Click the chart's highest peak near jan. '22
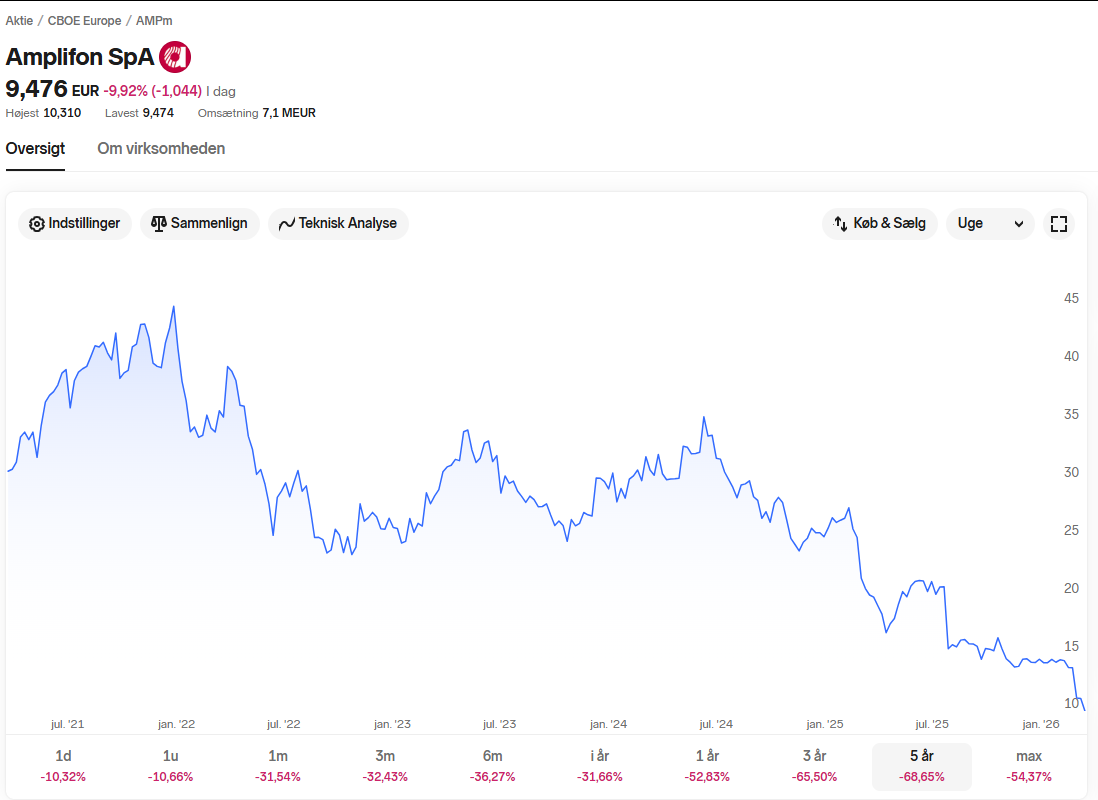This screenshot has width=1098, height=800. pos(174,307)
